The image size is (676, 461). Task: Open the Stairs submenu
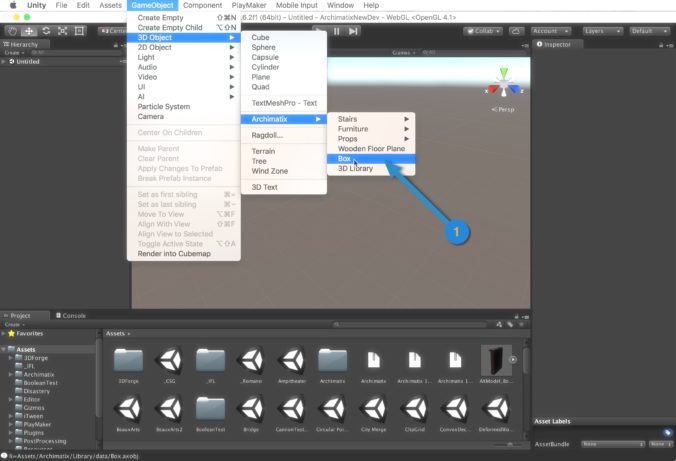(371, 119)
